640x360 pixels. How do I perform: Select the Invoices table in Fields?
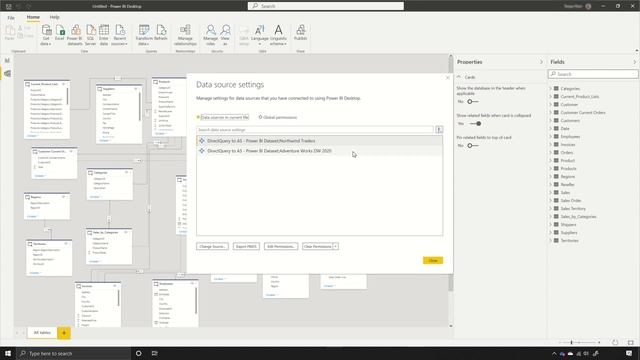coord(568,144)
